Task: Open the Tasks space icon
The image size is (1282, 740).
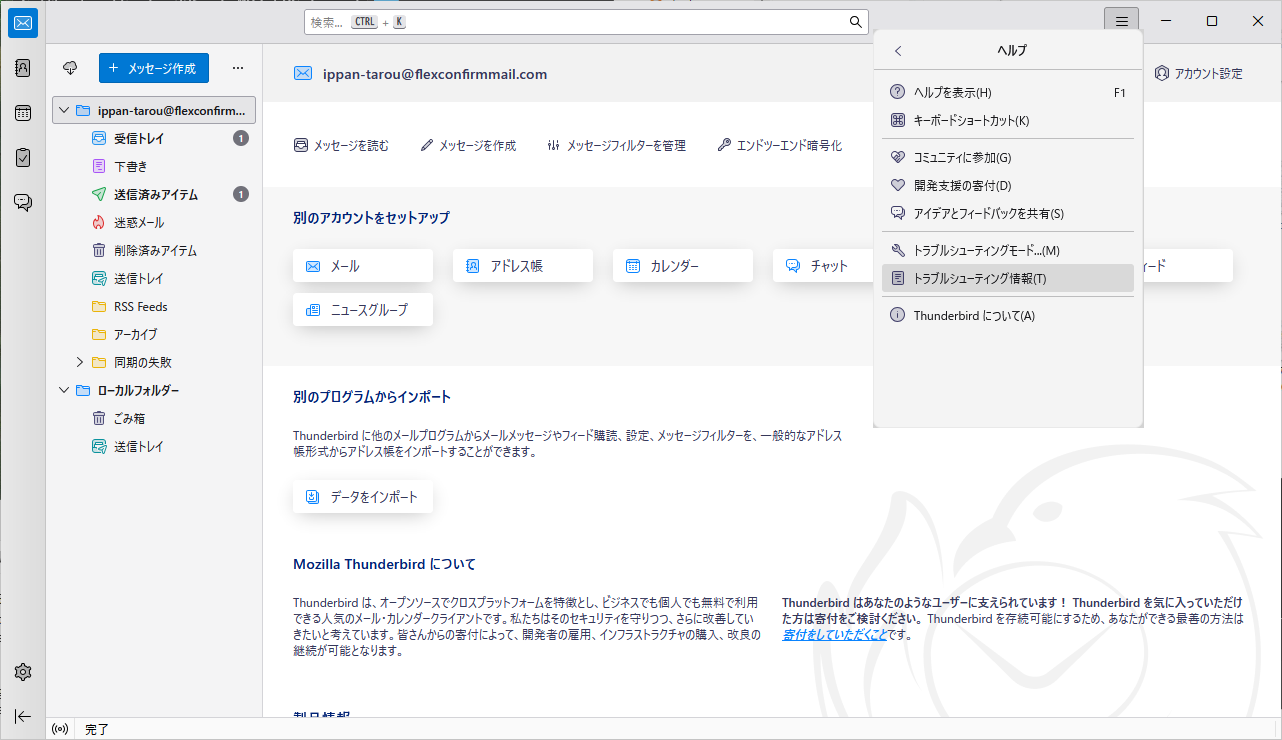Action: point(22,157)
